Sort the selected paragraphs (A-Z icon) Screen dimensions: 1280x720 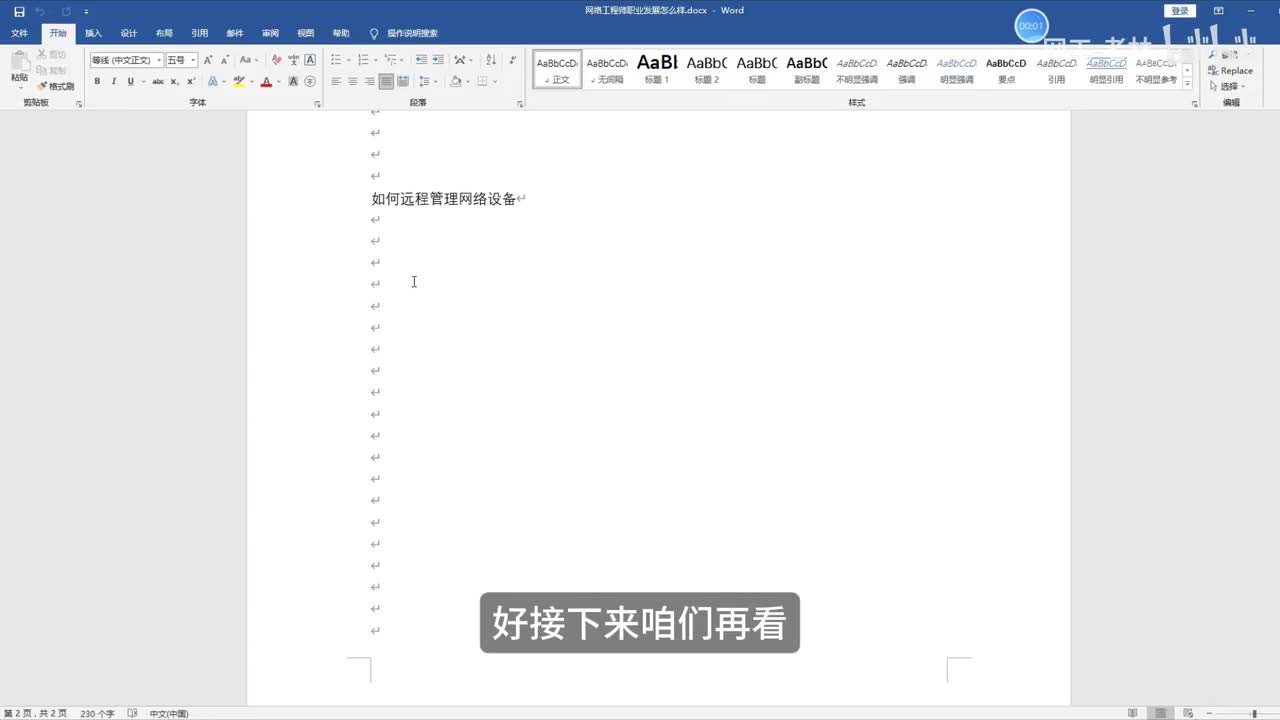[491, 60]
